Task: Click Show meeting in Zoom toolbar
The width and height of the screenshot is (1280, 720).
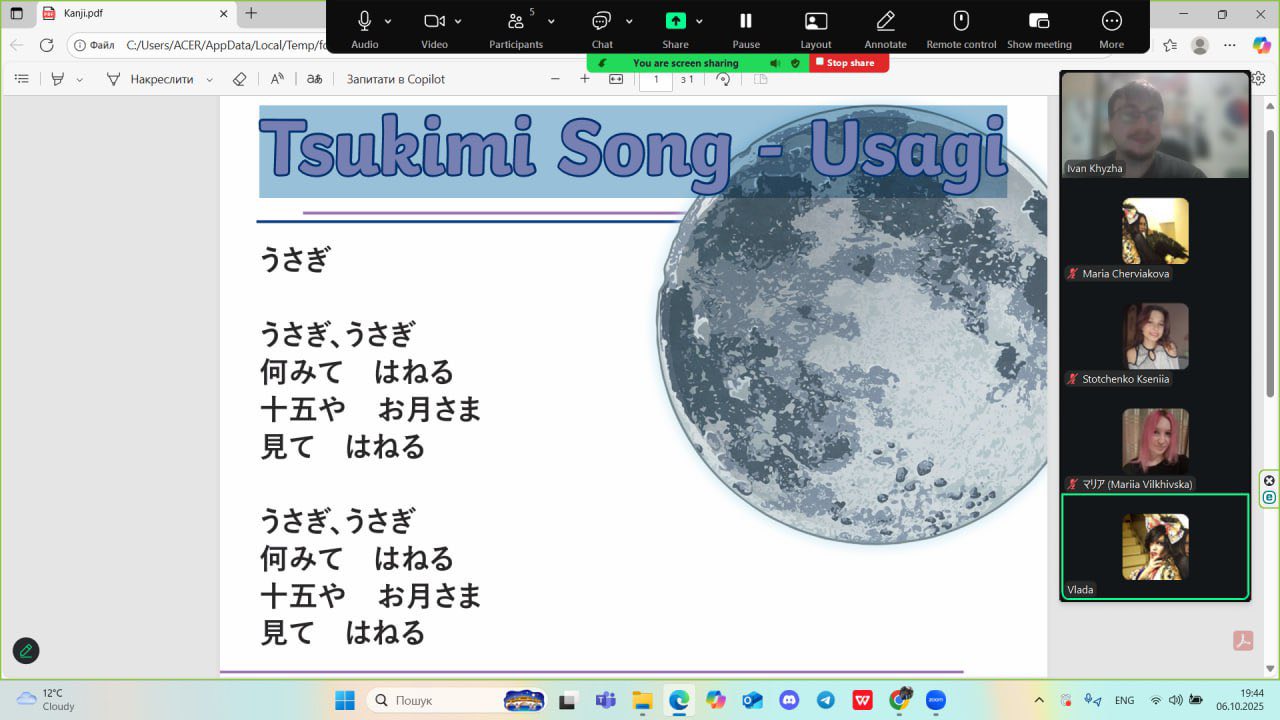Action: coord(1039,22)
